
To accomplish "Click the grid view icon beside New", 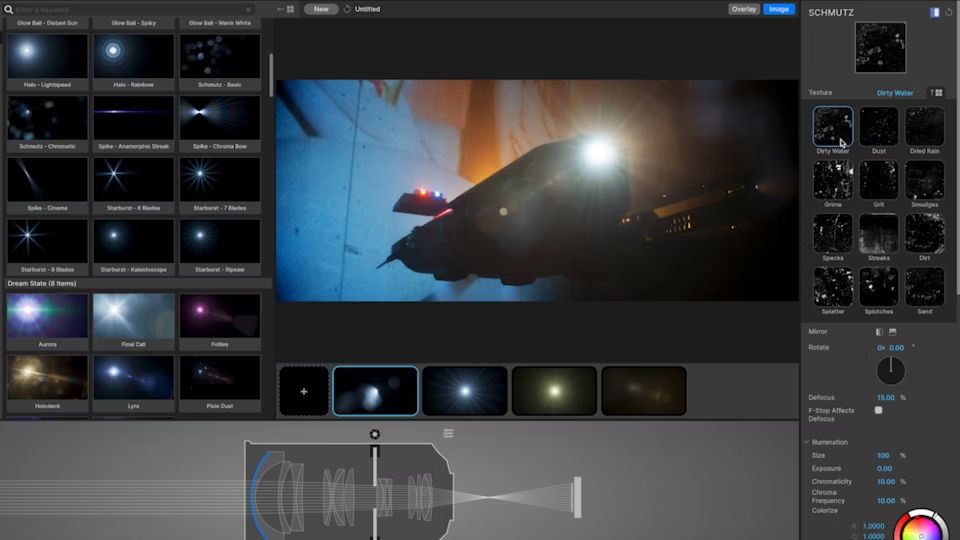I will (x=290, y=9).
